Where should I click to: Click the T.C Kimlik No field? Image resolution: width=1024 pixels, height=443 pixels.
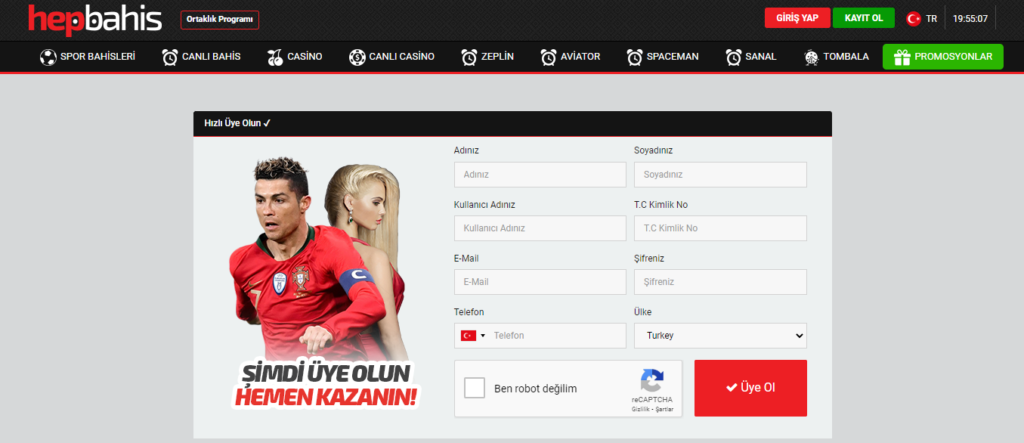pyautogui.click(x=720, y=228)
